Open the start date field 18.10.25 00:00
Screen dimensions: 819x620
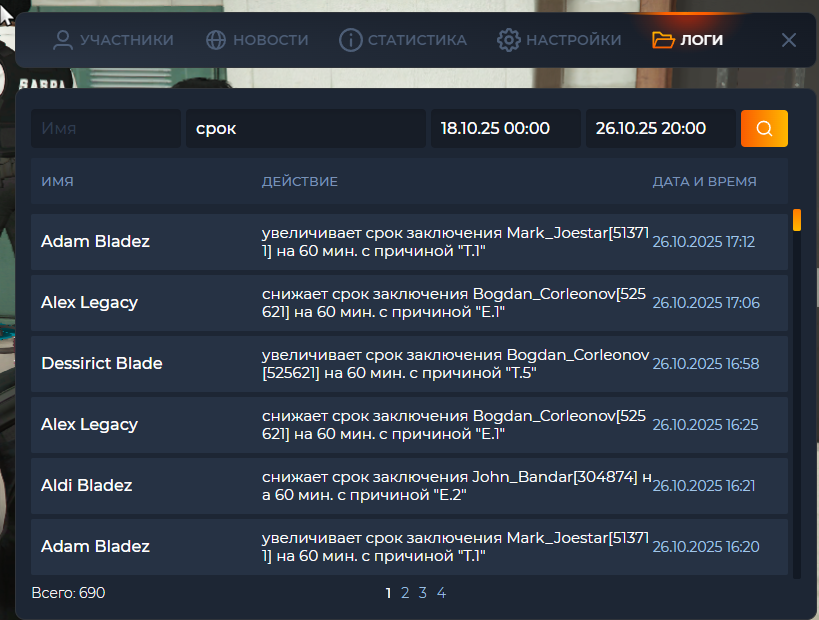point(505,128)
